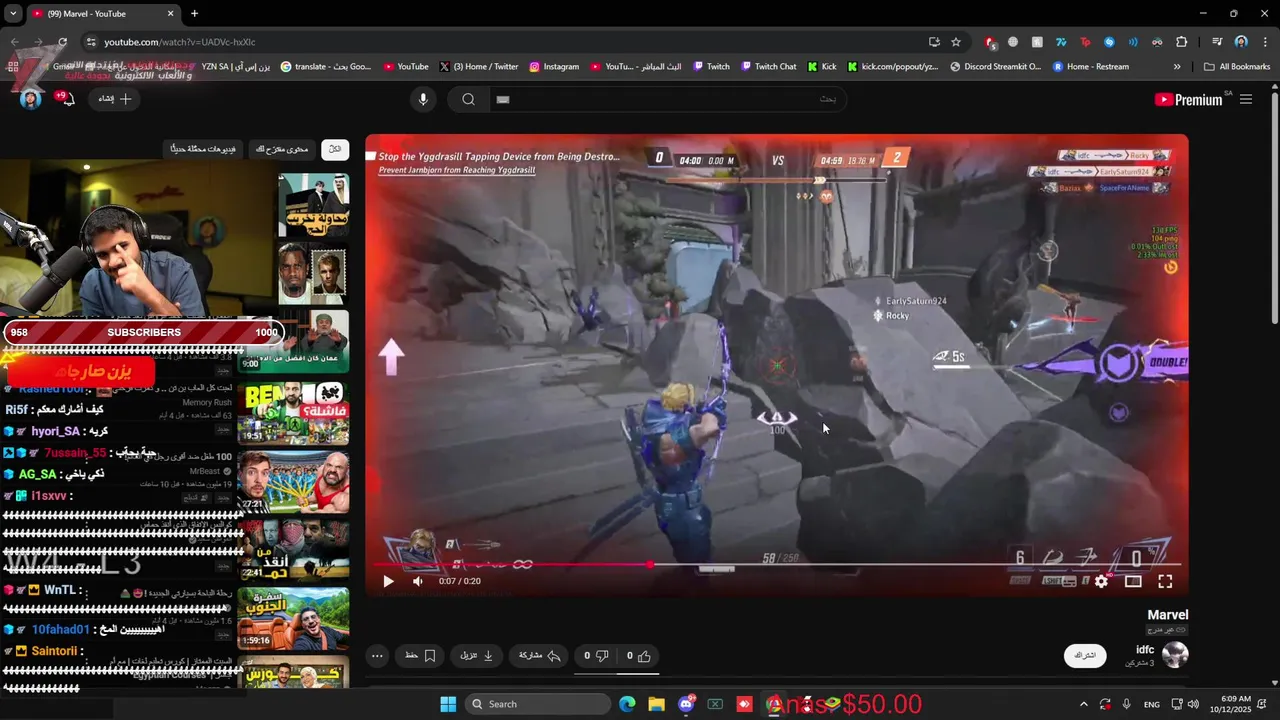
Task: Open the Discord Streamkit bookmark
Action: (x=996, y=67)
